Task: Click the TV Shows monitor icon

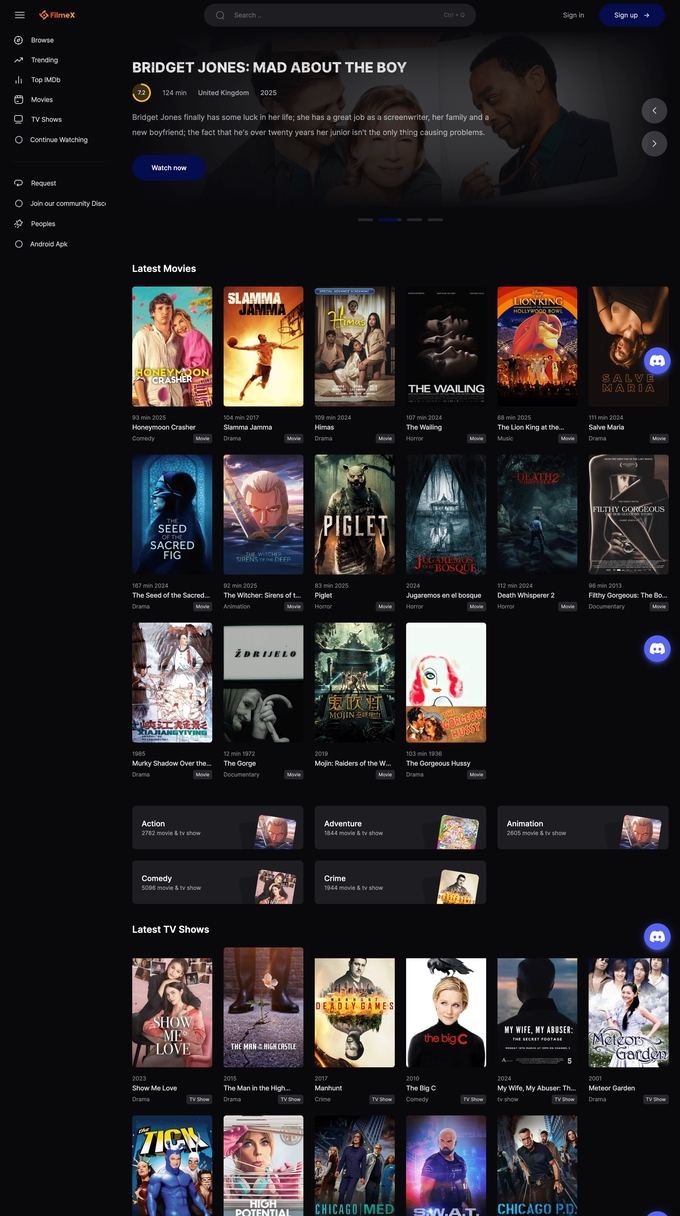Action: (19, 119)
